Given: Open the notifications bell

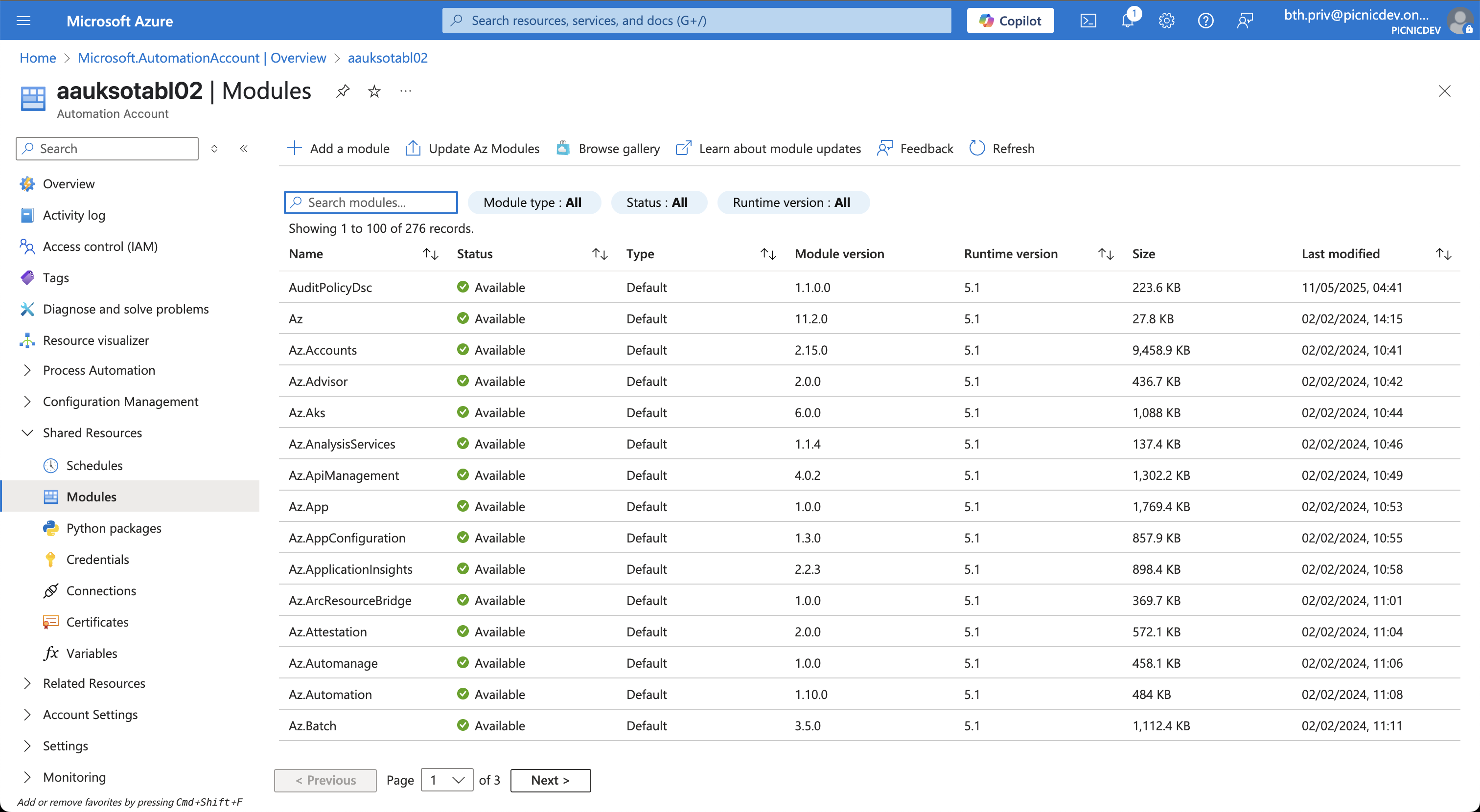Looking at the screenshot, I should (1128, 21).
